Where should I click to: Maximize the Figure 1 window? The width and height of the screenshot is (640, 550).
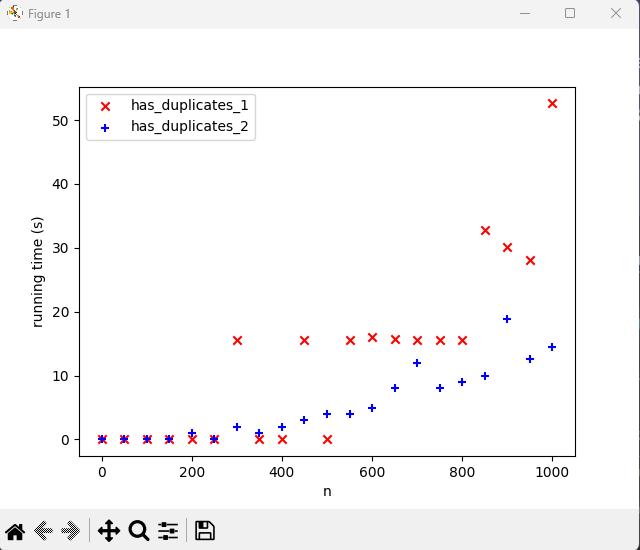click(570, 14)
